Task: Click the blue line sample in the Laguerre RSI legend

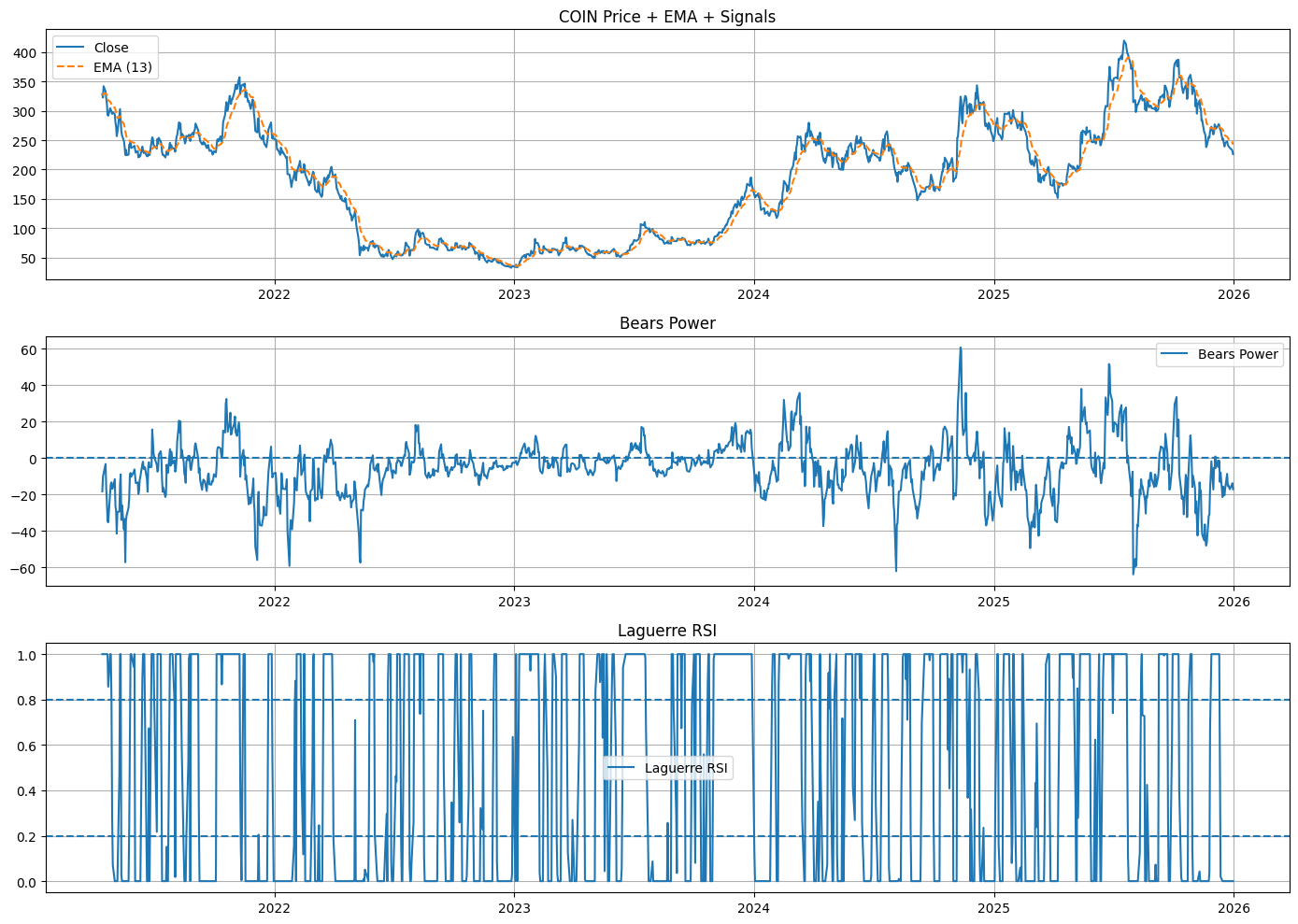Action: 621,768
